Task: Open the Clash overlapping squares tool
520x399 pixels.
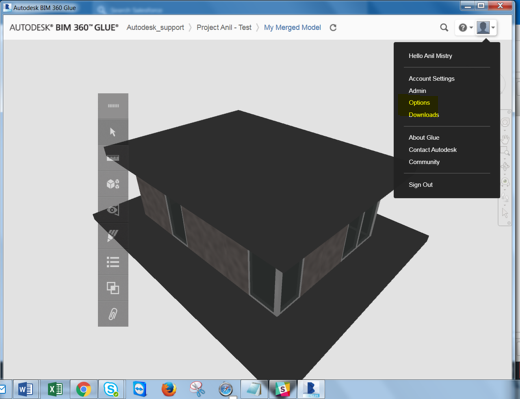Action: [x=113, y=288]
